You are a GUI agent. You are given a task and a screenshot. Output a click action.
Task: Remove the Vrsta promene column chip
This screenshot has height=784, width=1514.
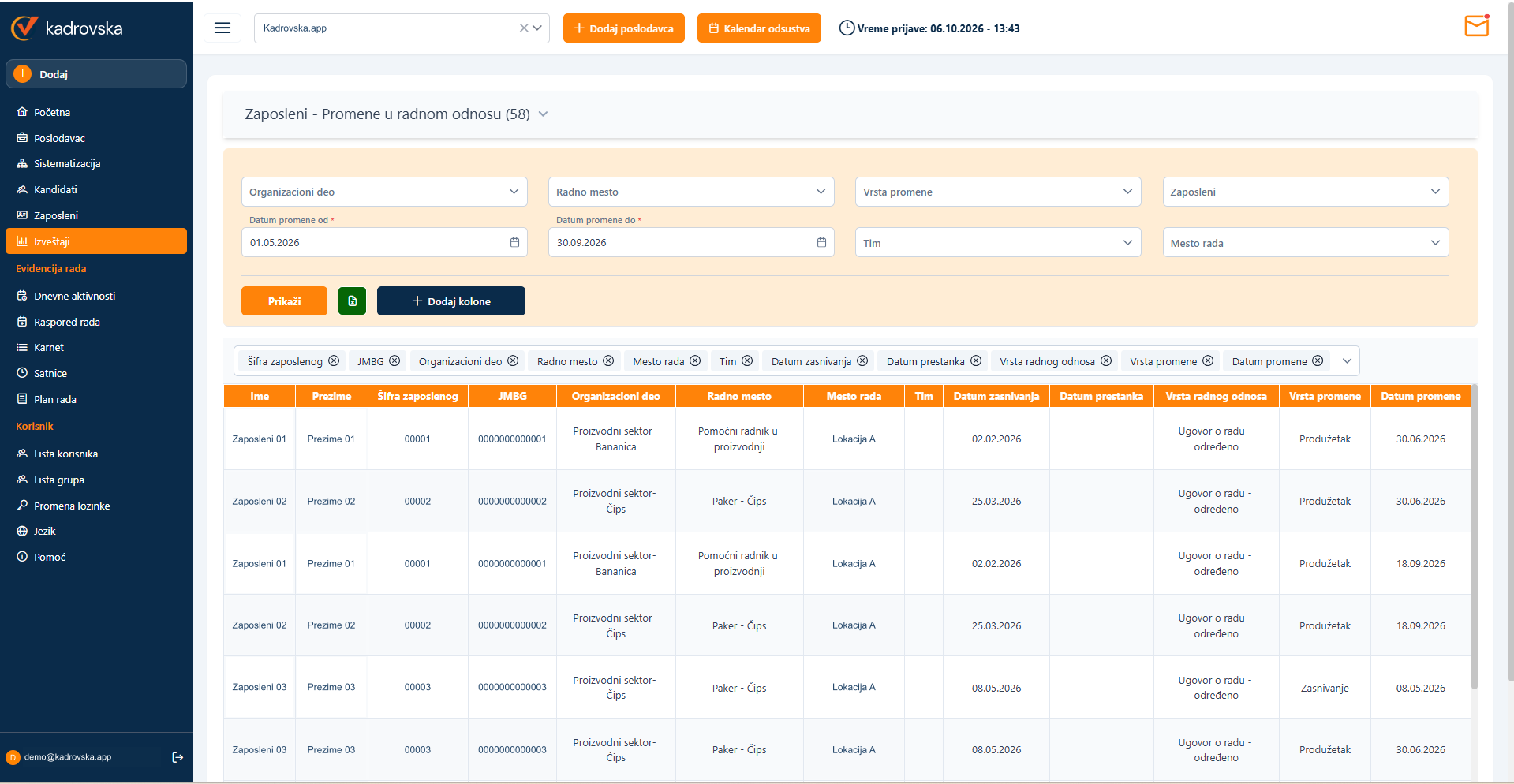pos(1208,361)
